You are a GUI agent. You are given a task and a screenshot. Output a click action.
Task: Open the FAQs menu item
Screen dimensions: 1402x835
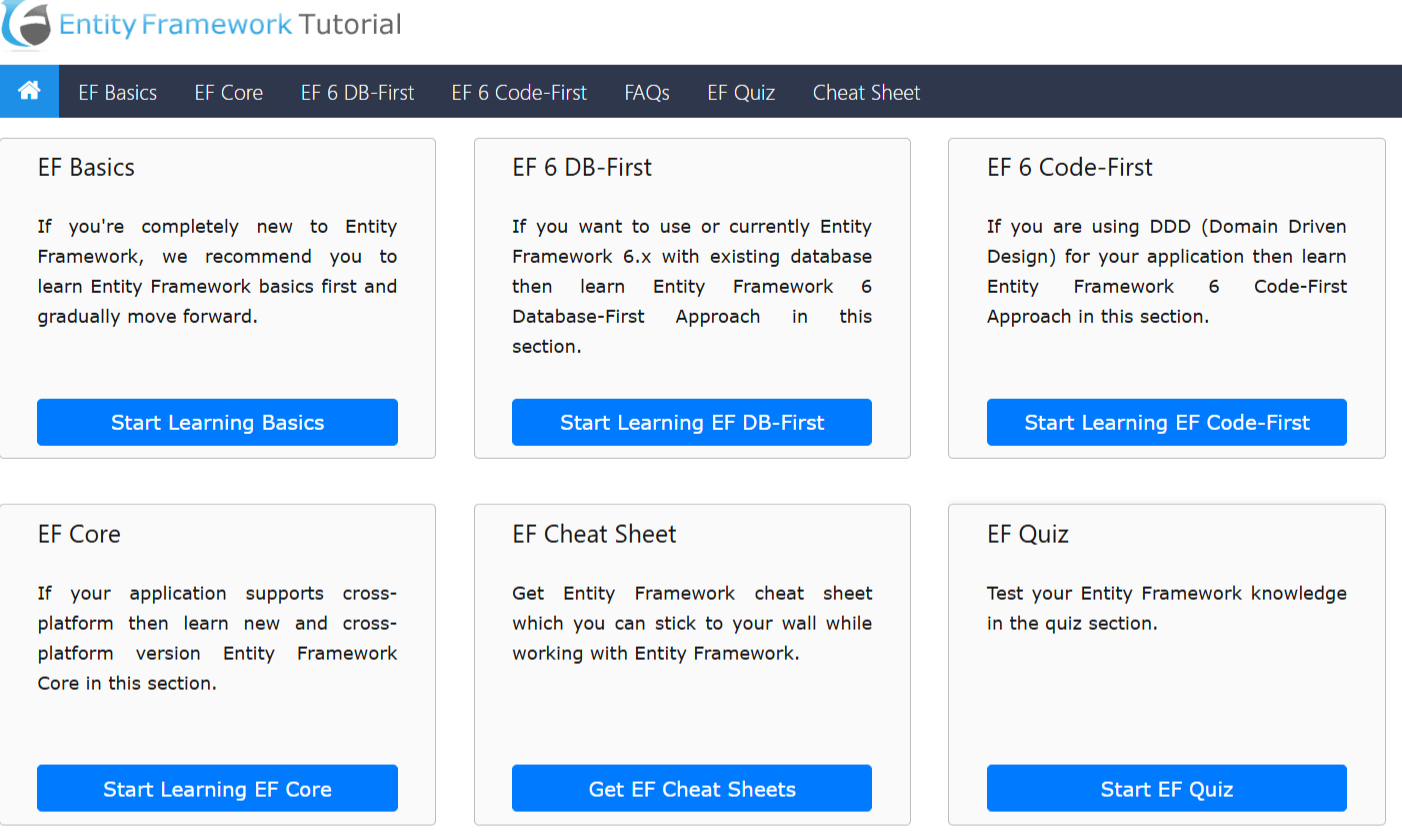click(x=647, y=92)
